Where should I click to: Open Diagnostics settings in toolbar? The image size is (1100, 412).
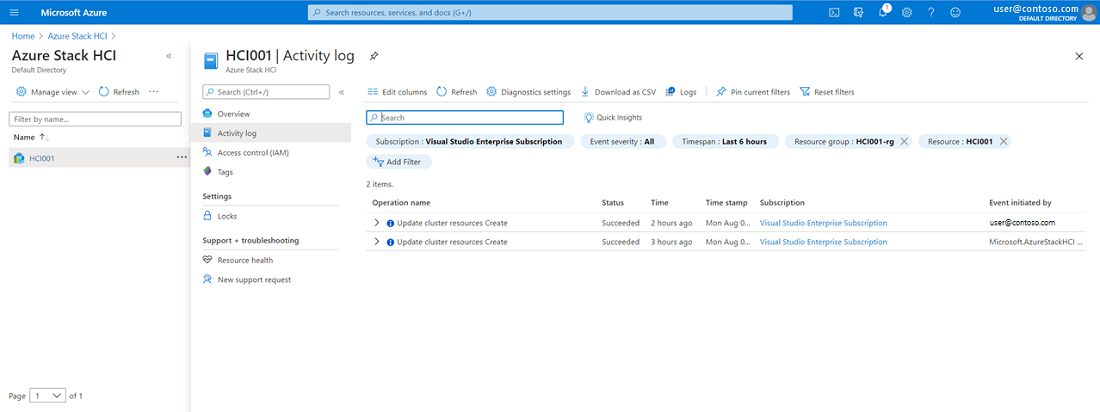[x=528, y=92]
